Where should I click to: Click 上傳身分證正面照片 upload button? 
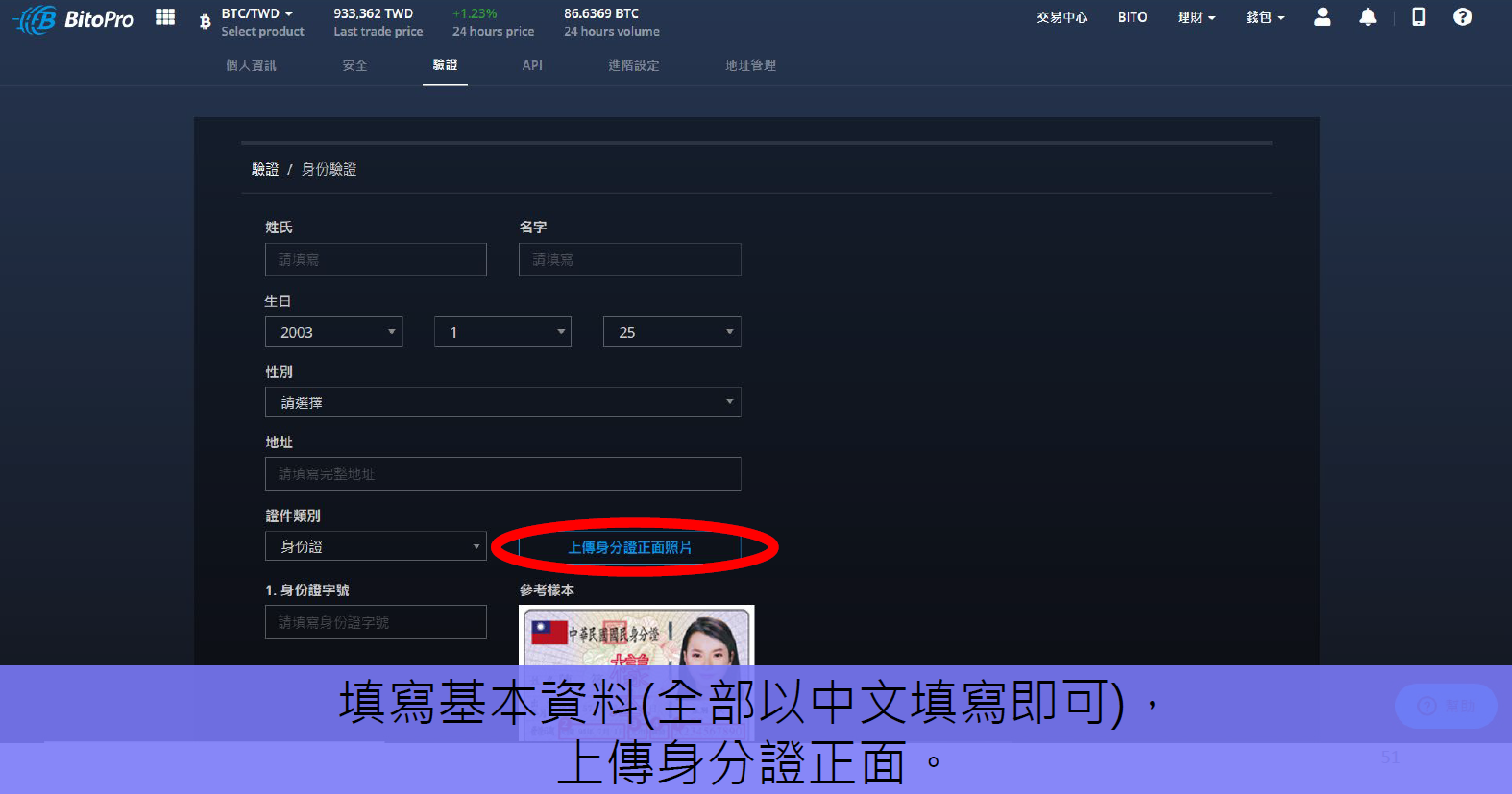pyautogui.click(x=630, y=547)
